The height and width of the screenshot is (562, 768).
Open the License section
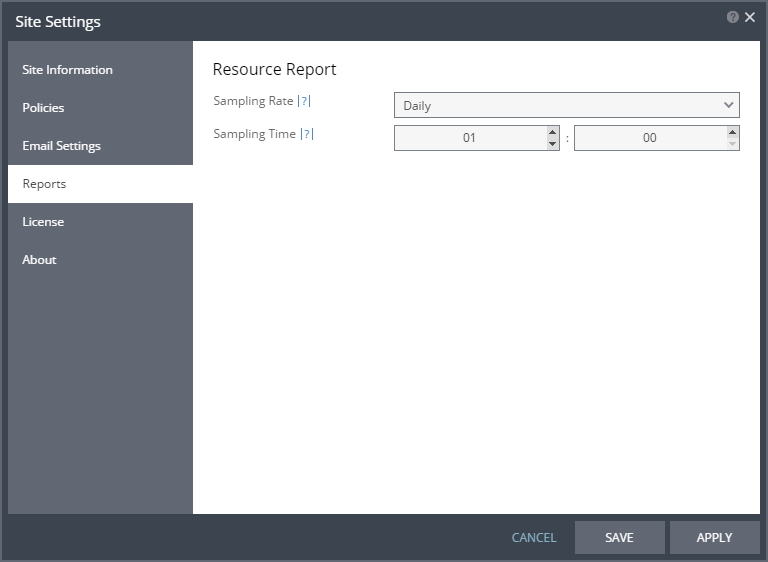100,222
